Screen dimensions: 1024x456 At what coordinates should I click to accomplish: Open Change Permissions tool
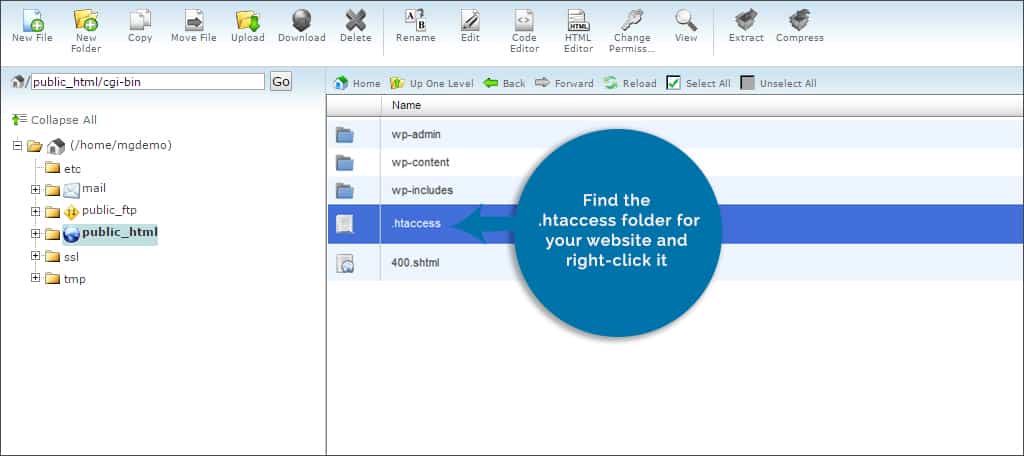[x=632, y=31]
